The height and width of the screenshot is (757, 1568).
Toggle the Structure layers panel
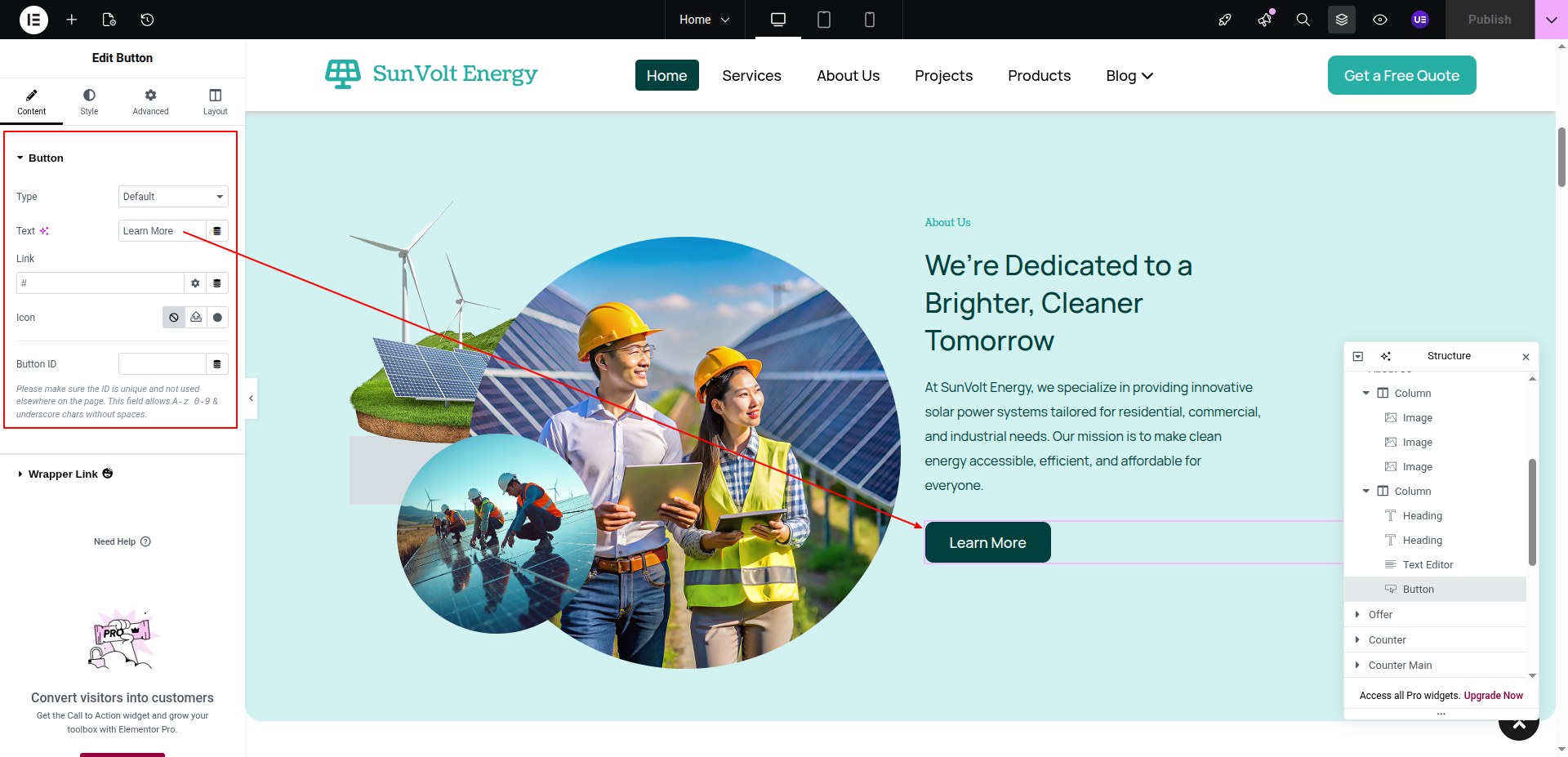pos(1341,20)
